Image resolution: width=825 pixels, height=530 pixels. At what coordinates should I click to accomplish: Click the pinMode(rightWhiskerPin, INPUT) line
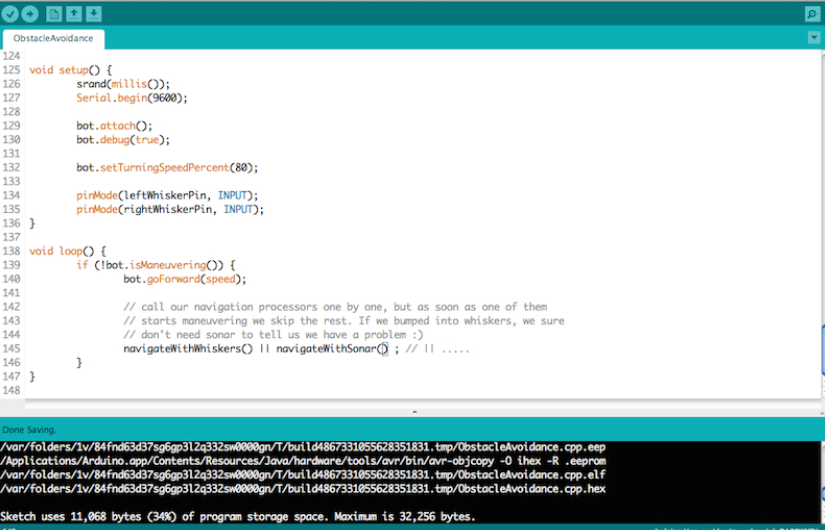click(170, 209)
